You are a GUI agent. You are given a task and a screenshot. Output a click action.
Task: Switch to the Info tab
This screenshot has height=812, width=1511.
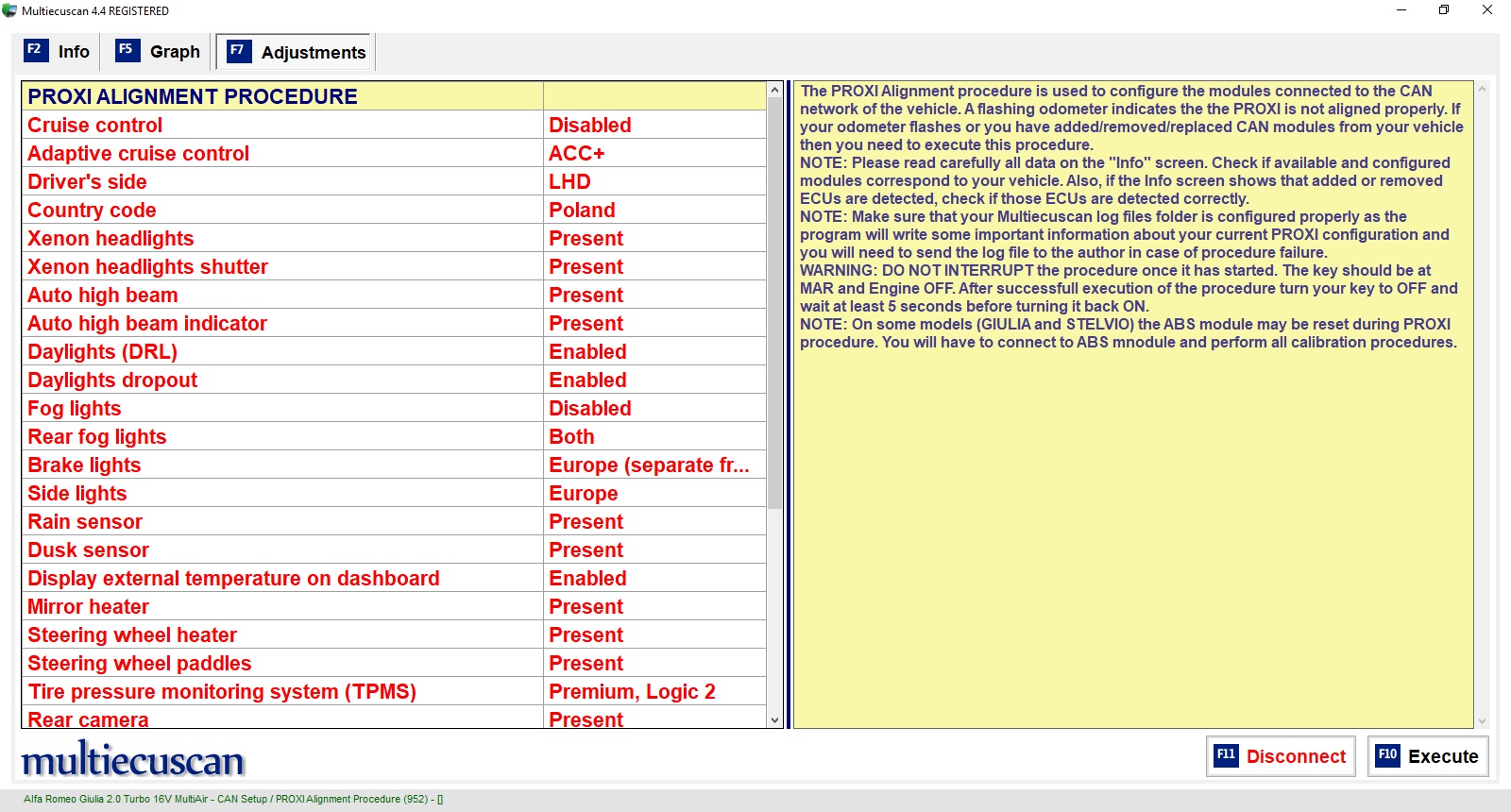(58, 52)
